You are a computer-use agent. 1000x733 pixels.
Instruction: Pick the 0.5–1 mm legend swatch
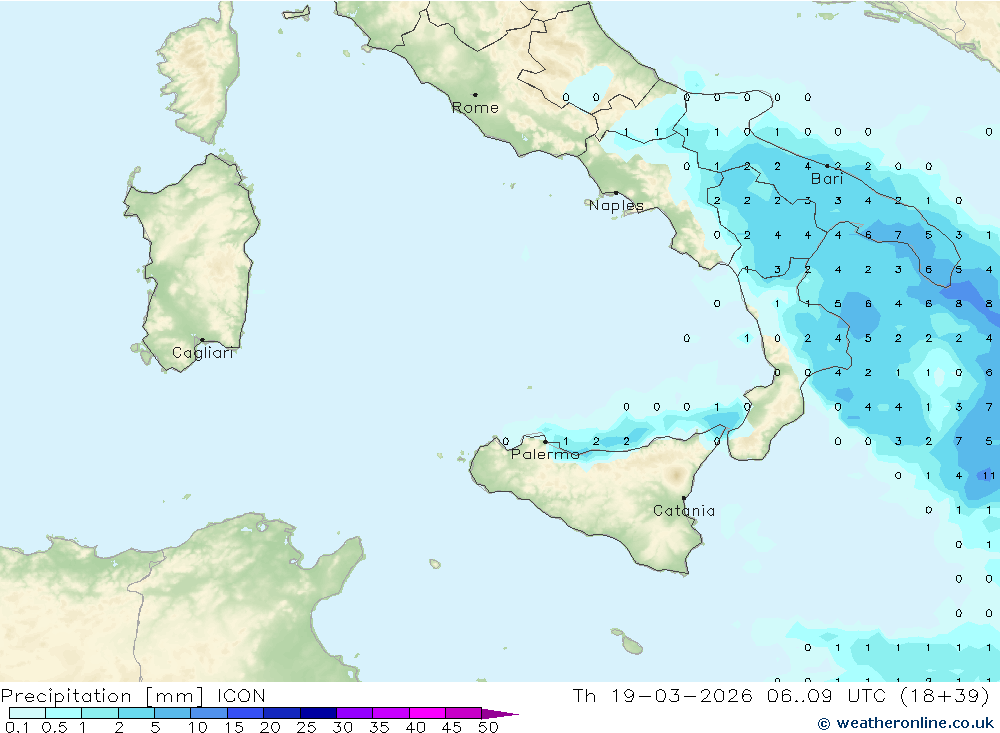coord(64,713)
